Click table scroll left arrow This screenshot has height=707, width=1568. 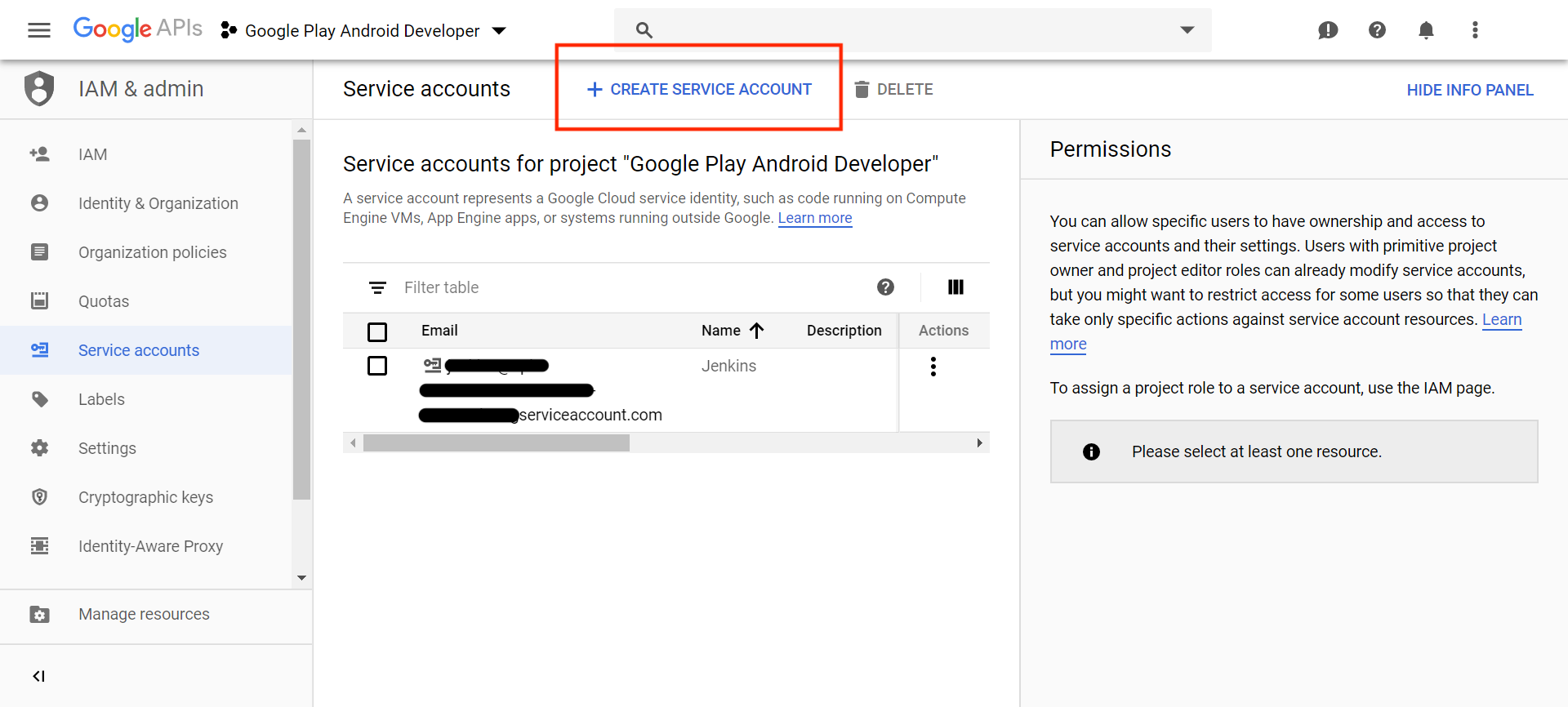(352, 442)
